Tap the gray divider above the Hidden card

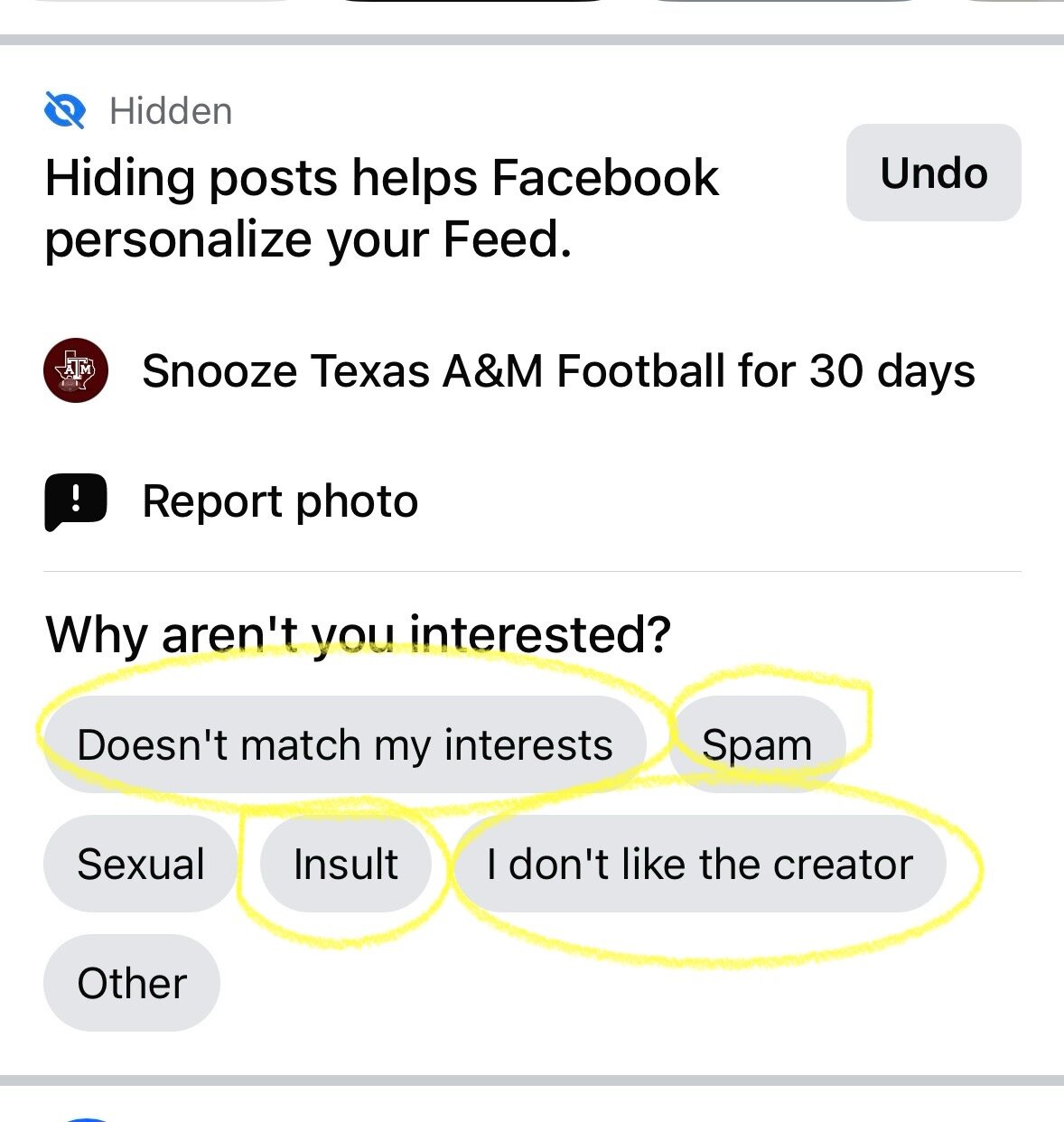coord(532,40)
